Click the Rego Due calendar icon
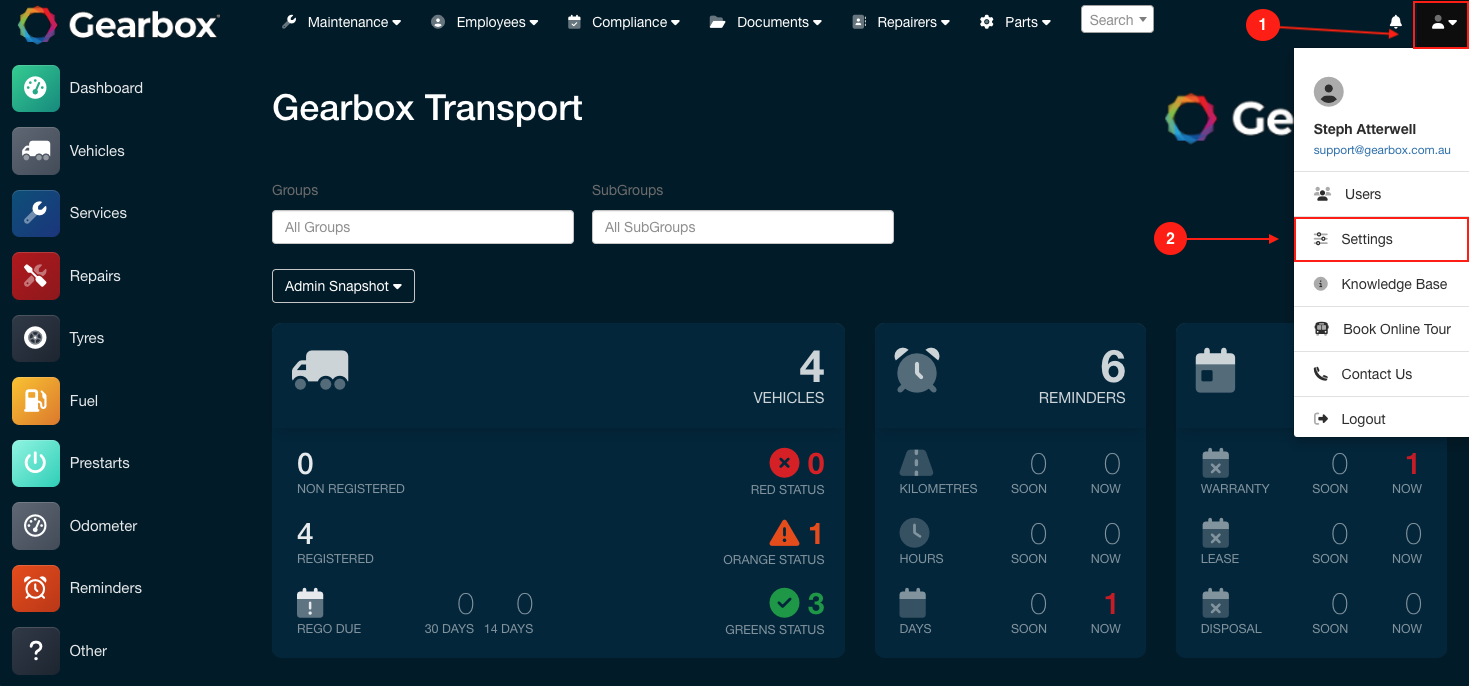Viewport: 1469px width, 686px height. pos(310,603)
